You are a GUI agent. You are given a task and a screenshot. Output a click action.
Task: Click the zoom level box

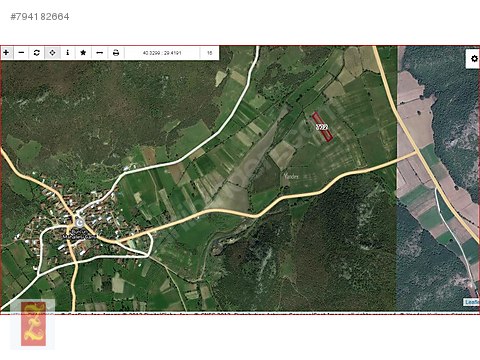[209, 53]
